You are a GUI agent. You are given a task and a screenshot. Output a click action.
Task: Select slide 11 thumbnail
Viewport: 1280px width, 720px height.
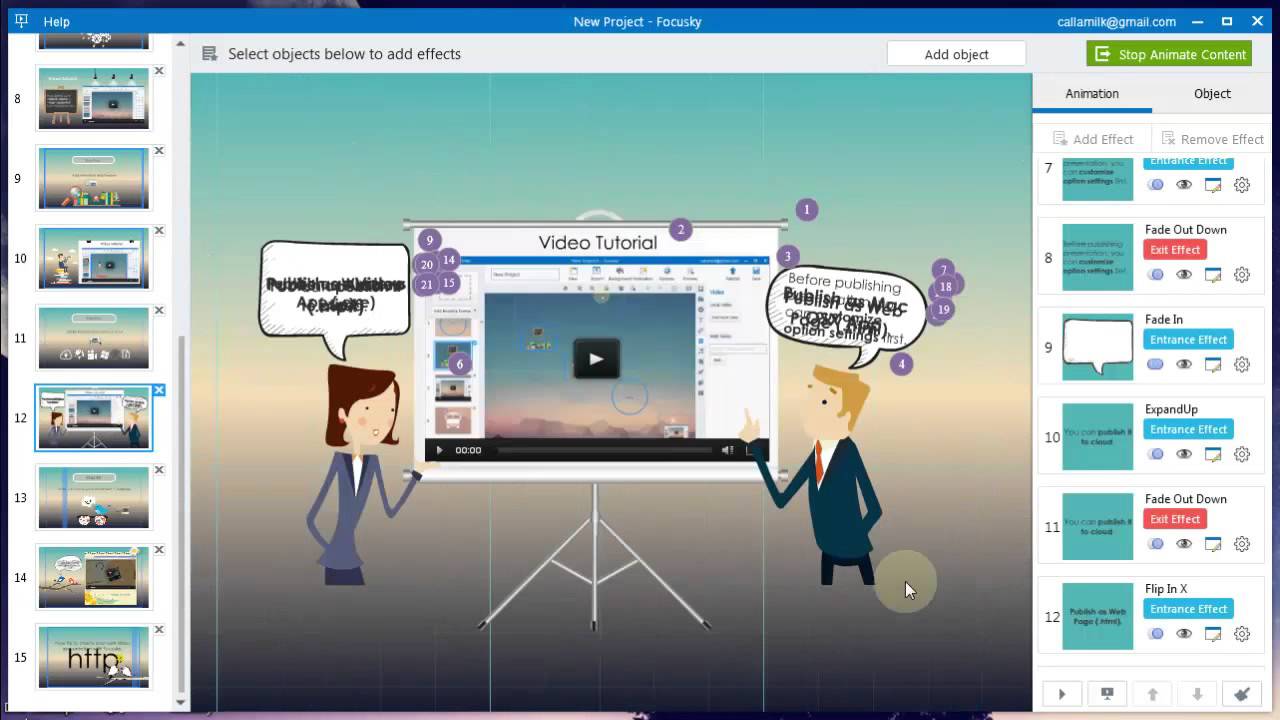pyautogui.click(x=94, y=338)
